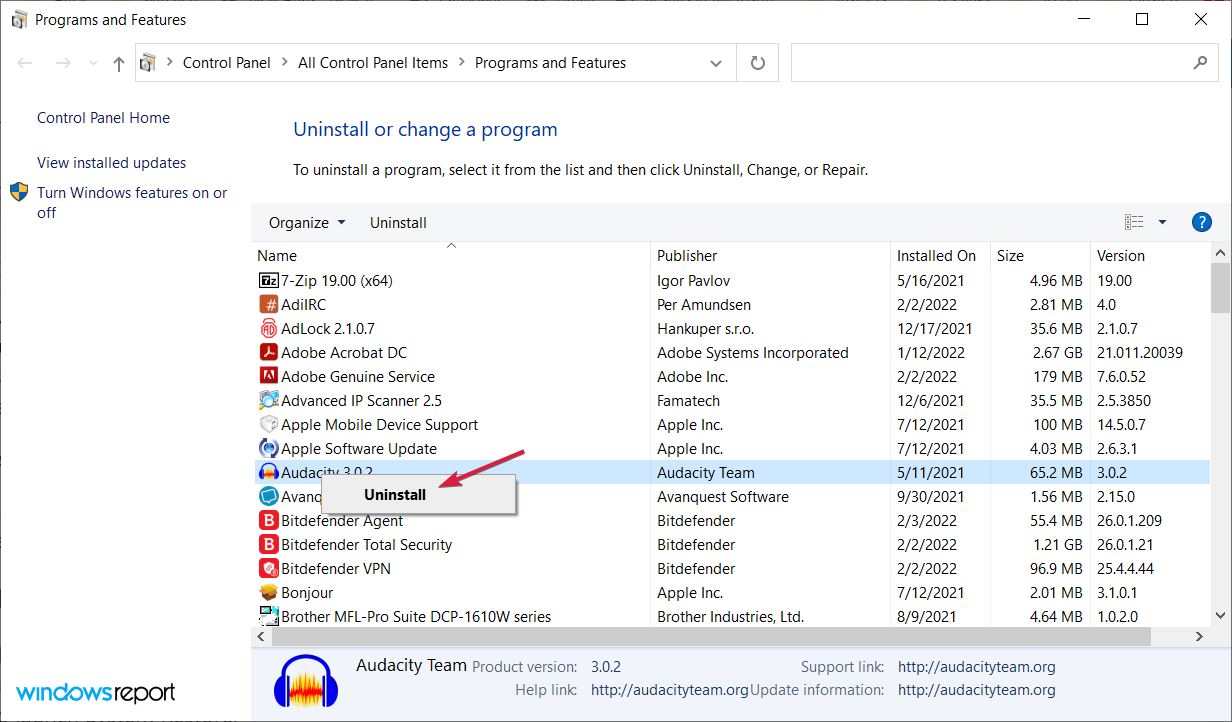
Task: Click the search magnifier icon
Action: (x=1200, y=62)
